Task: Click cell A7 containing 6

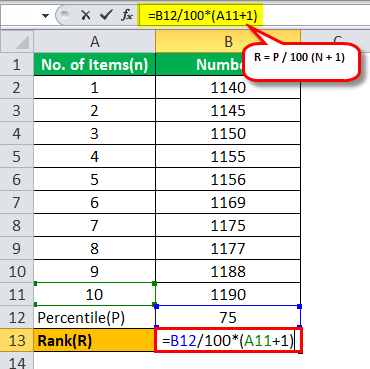Action: (x=95, y=202)
